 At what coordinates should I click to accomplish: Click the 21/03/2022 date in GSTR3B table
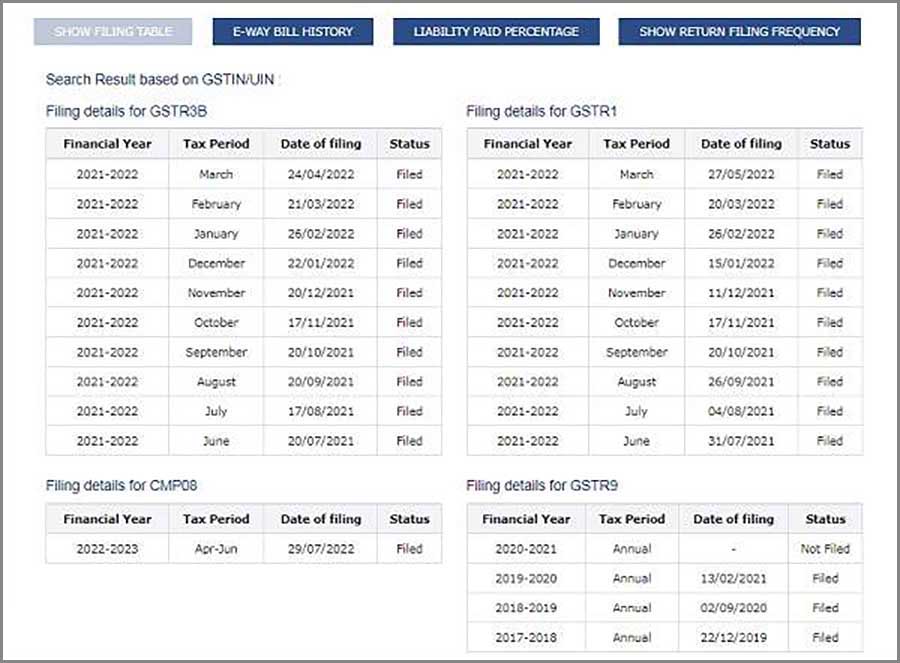click(x=320, y=204)
